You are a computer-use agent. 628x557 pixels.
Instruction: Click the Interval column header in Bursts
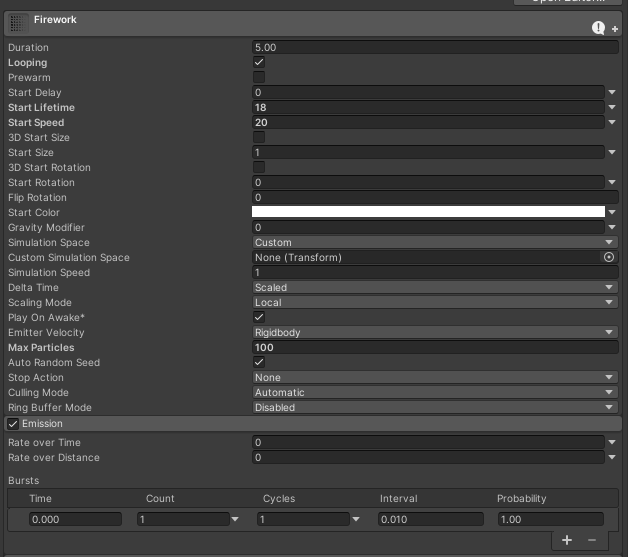point(399,498)
